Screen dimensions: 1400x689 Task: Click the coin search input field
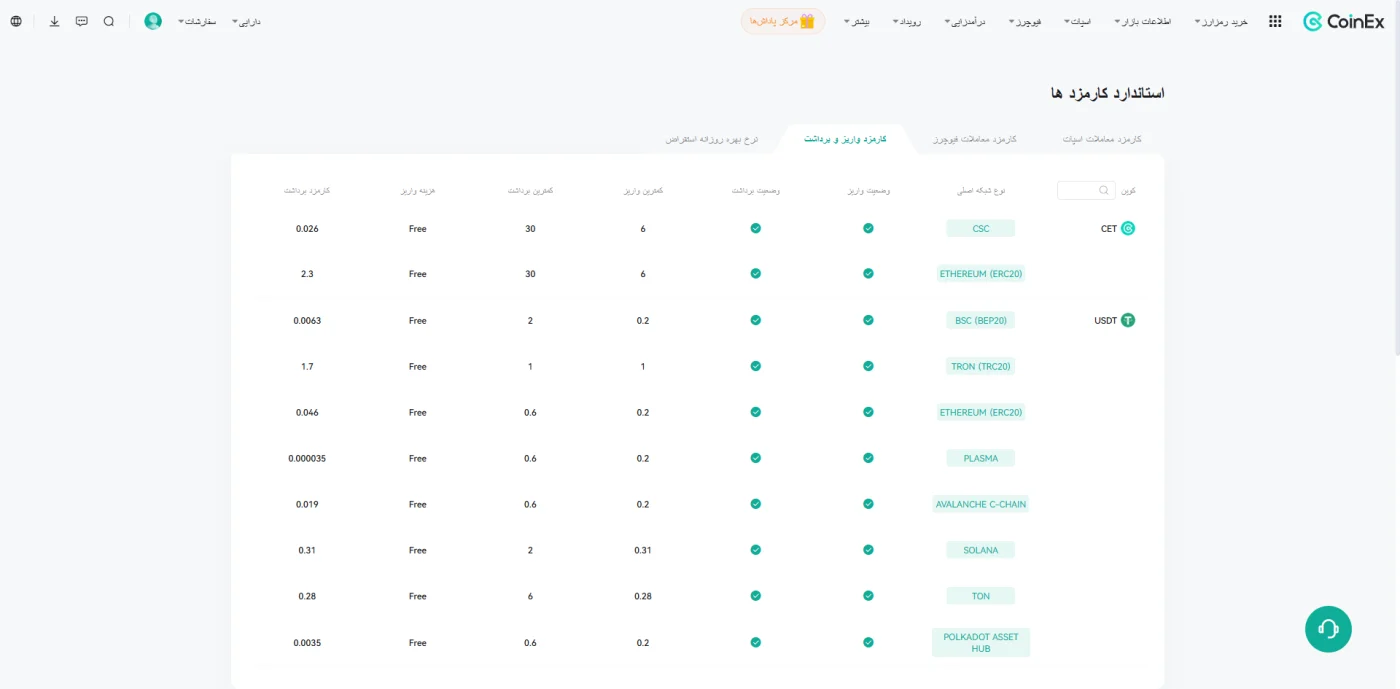pos(1086,190)
